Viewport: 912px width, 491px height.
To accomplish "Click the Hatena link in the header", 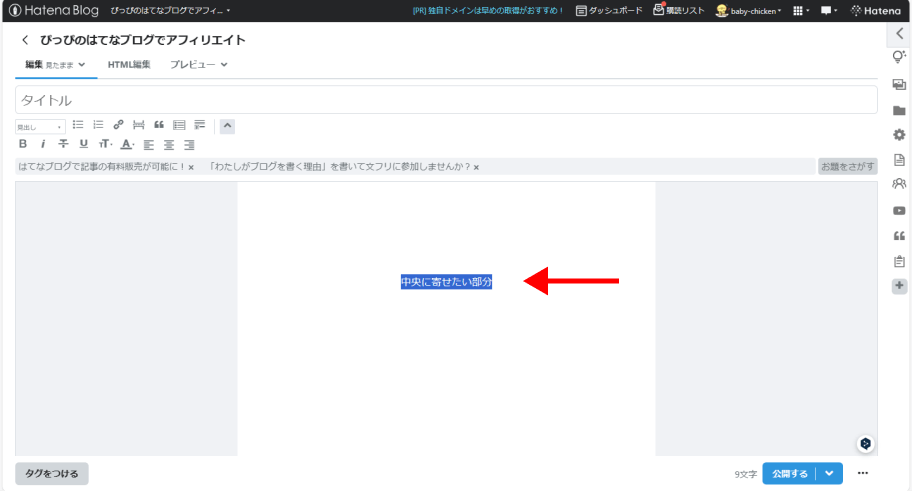I will 875,11.
